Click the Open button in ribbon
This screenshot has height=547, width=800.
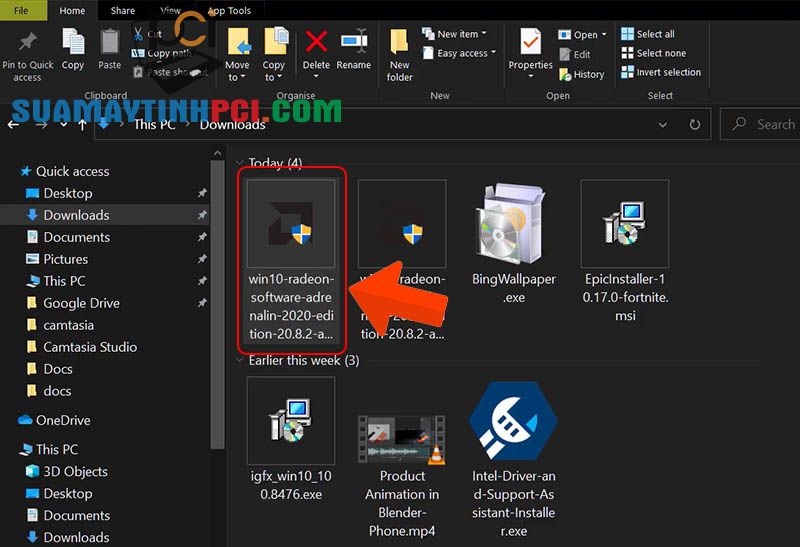pos(582,35)
